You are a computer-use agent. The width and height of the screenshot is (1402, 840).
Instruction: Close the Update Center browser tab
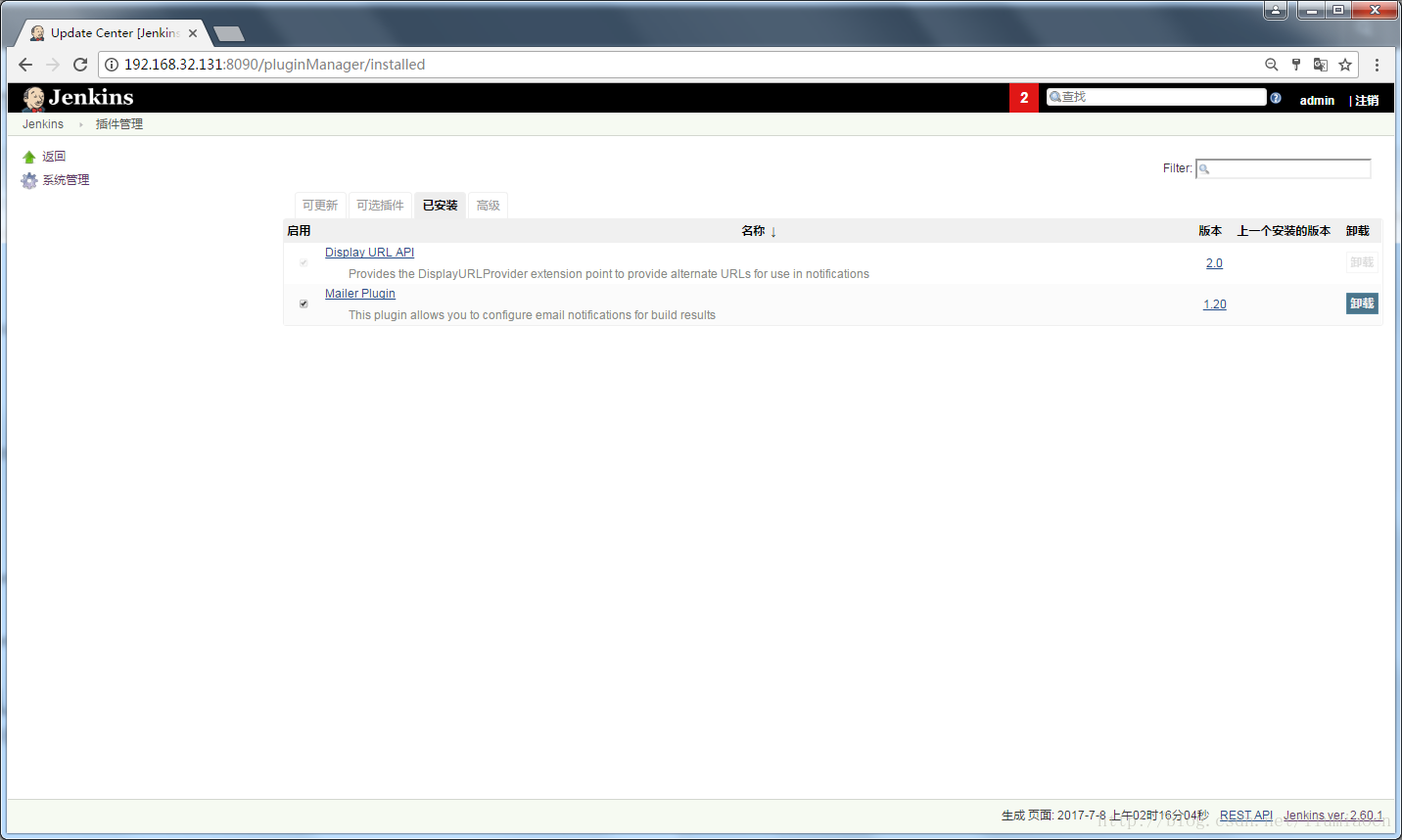[x=193, y=33]
